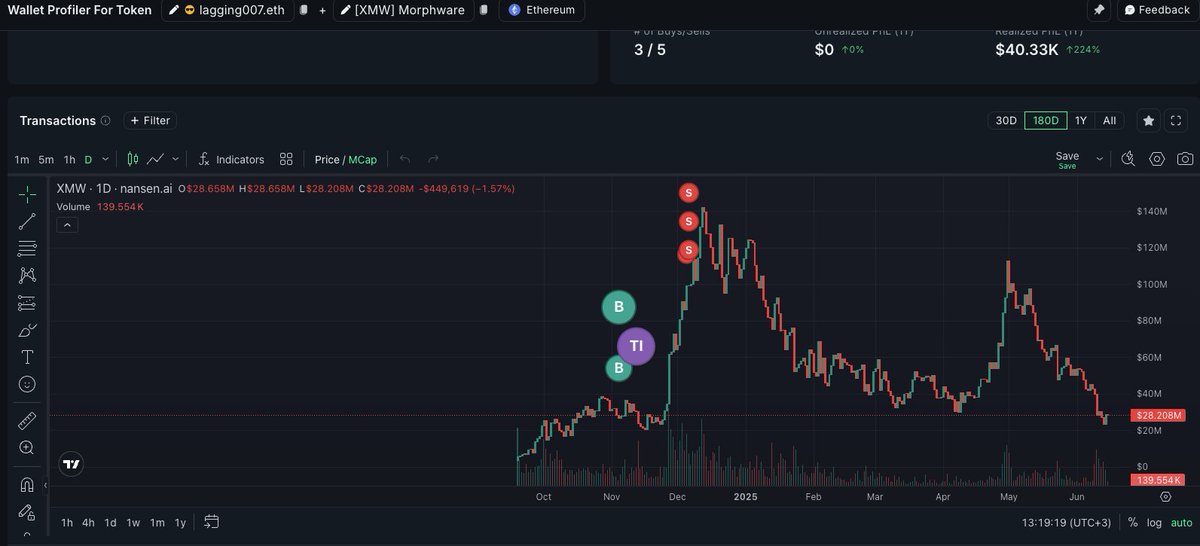
Task: Expand the time interval dropdown arrow
Action: (x=105, y=159)
